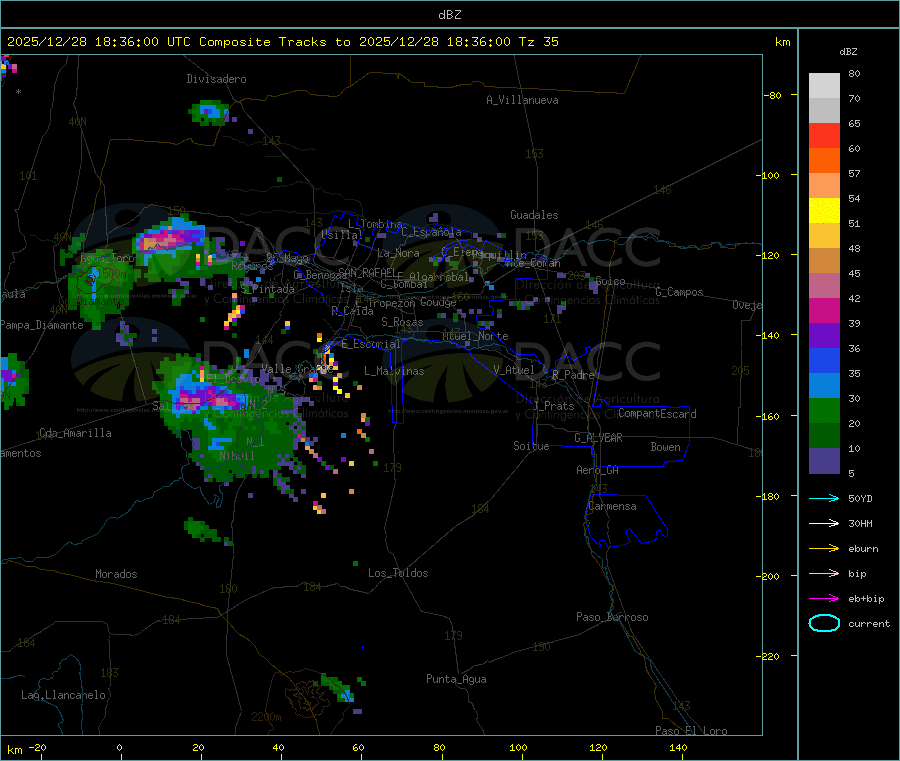Click the storm cell near Divisadero
This screenshot has height=761, width=900.
(209, 112)
